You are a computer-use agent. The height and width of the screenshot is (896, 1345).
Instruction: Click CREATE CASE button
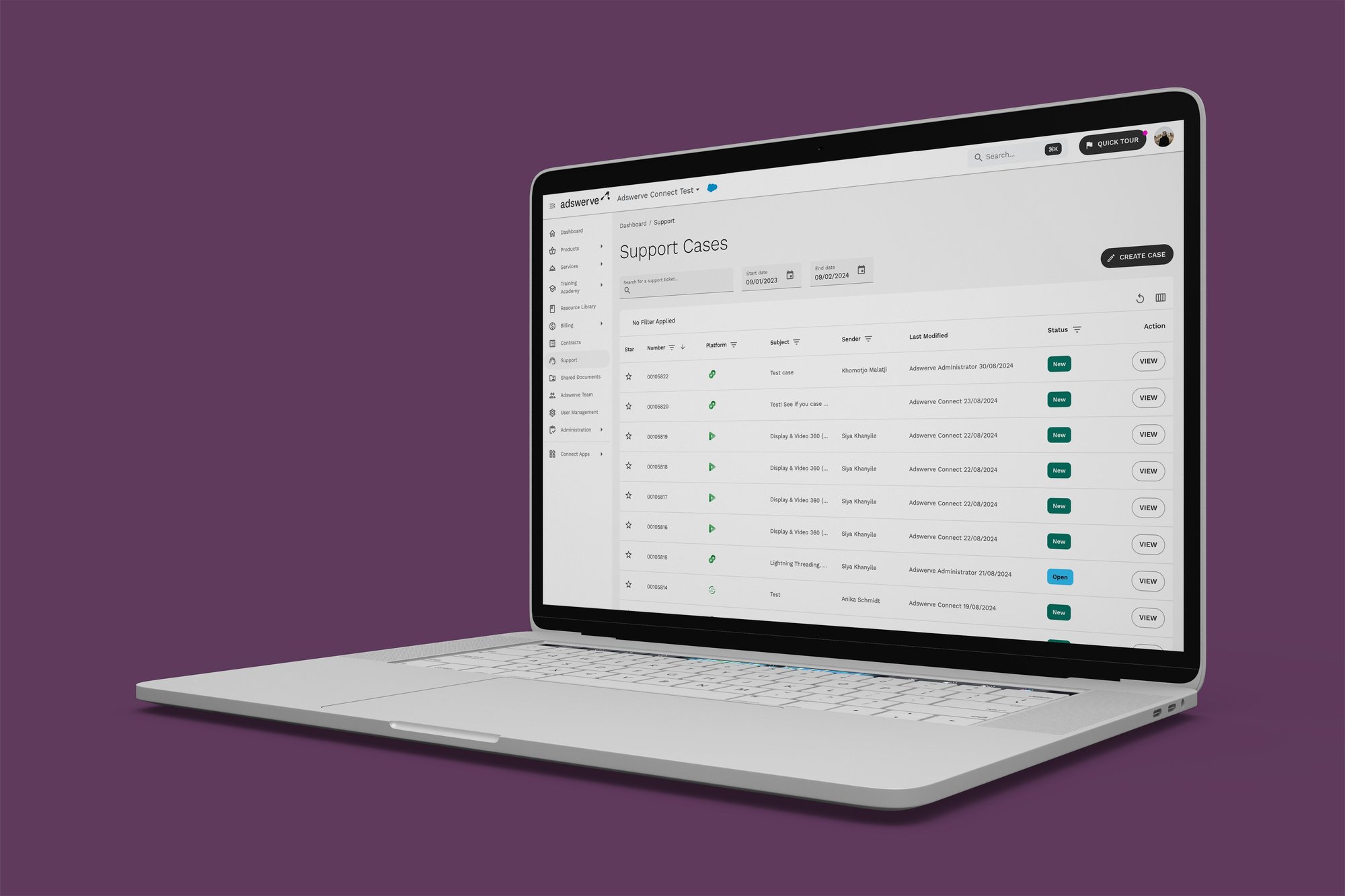[1137, 256]
